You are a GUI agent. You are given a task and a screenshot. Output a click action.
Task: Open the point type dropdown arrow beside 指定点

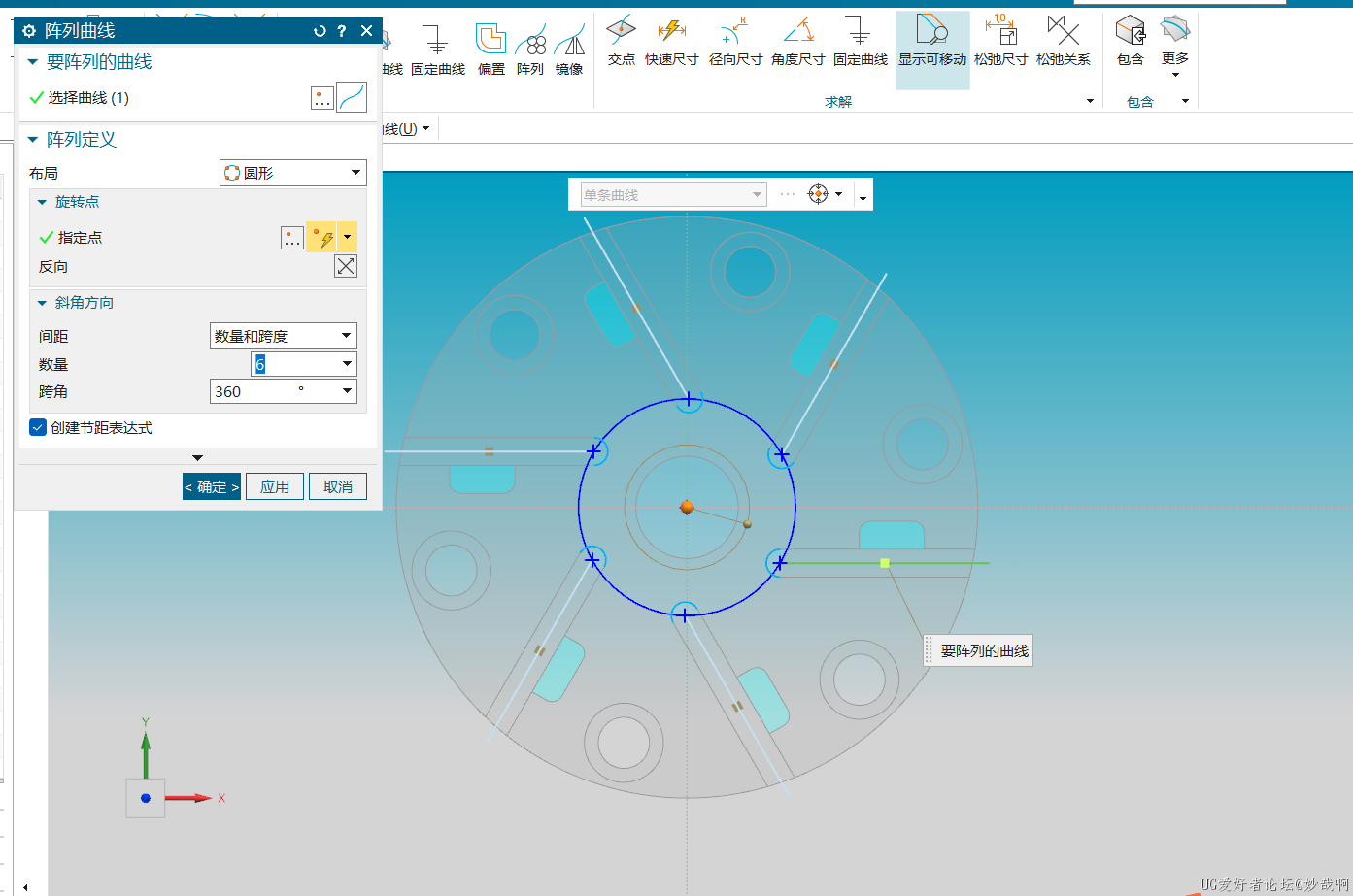point(347,237)
